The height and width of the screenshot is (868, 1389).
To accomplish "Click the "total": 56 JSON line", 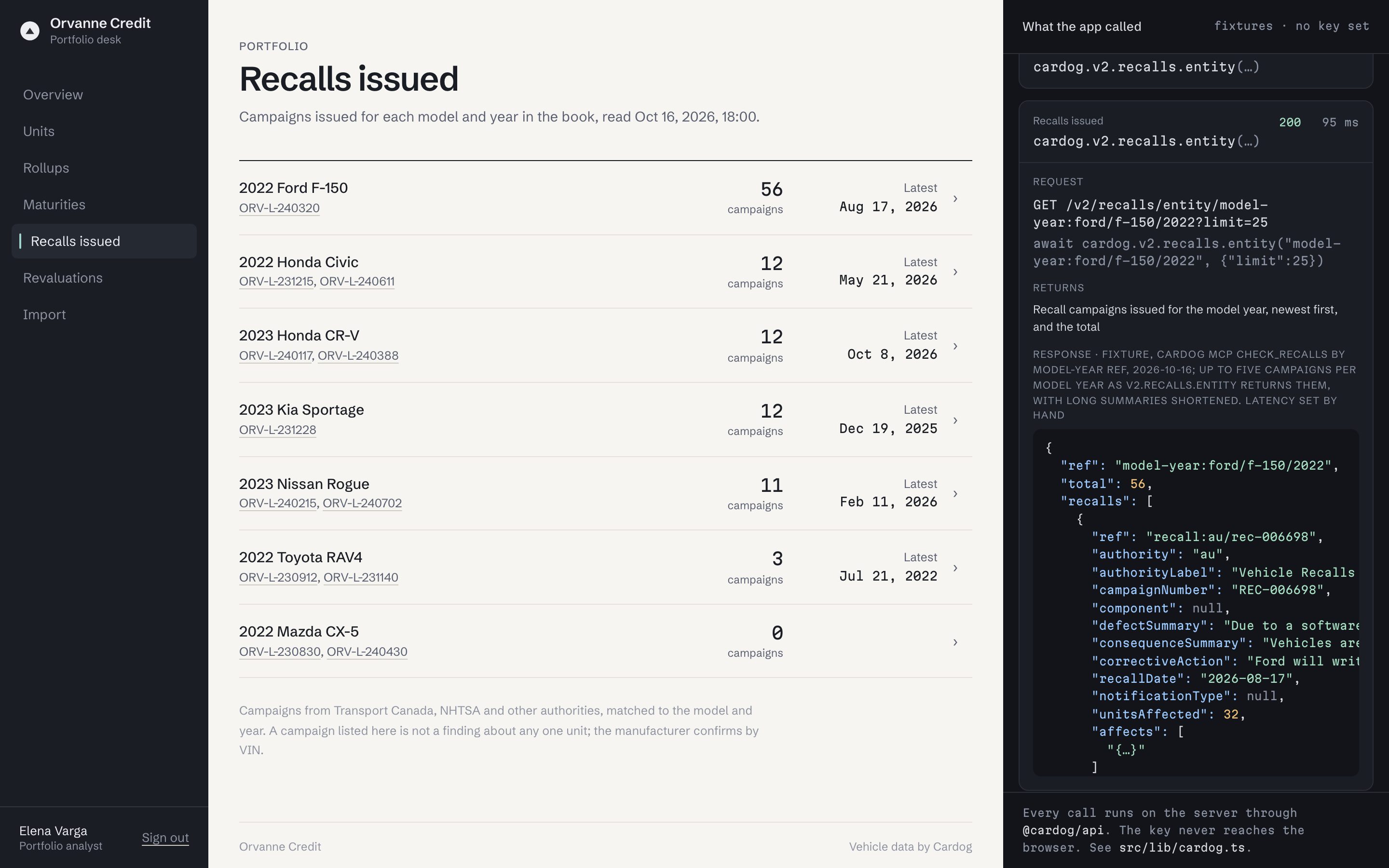I will pyautogui.click(x=1106, y=484).
